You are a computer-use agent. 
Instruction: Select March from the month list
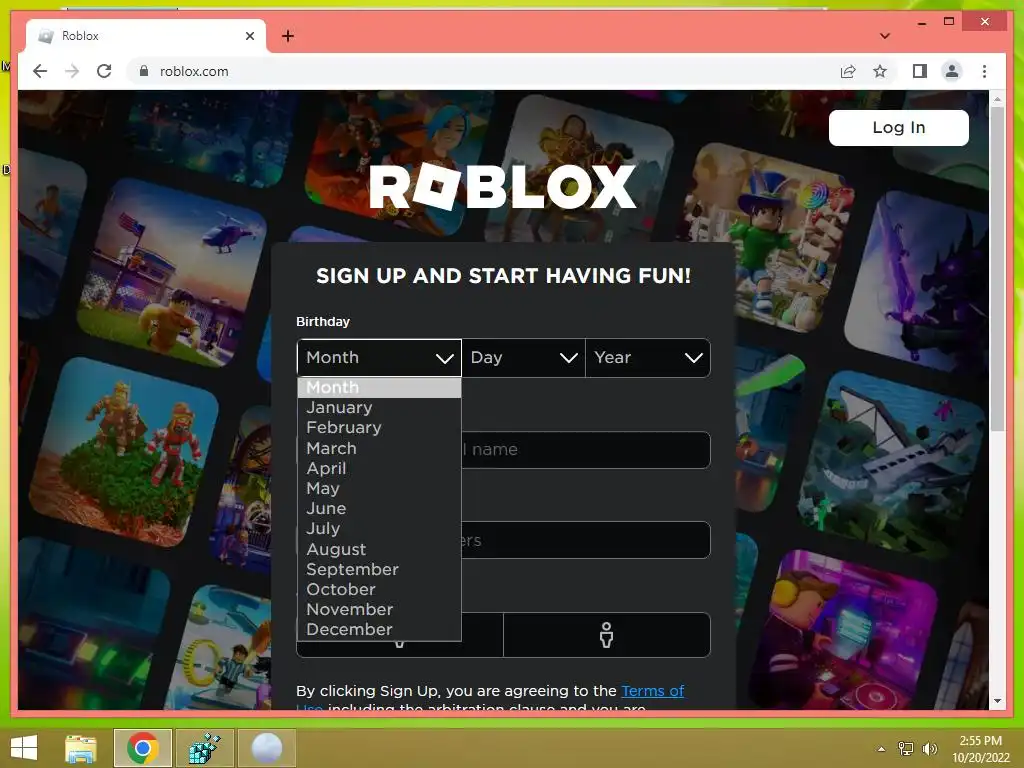click(x=379, y=448)
